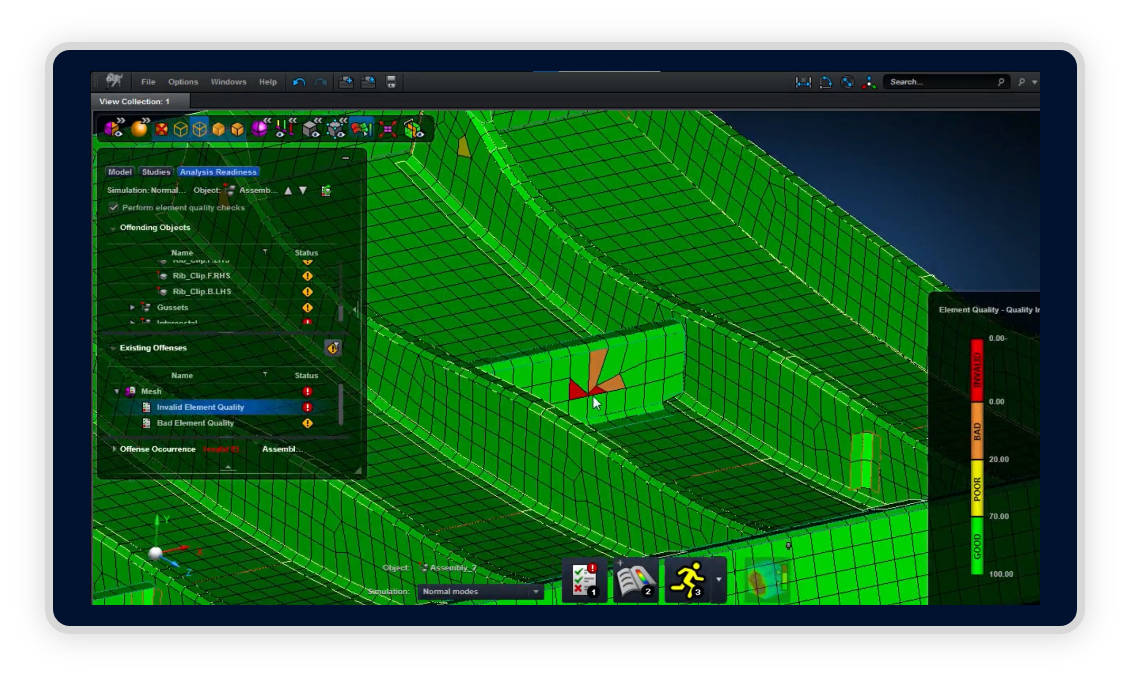
Task: Collapse the Offending Objects section
Action: [113, 228]
